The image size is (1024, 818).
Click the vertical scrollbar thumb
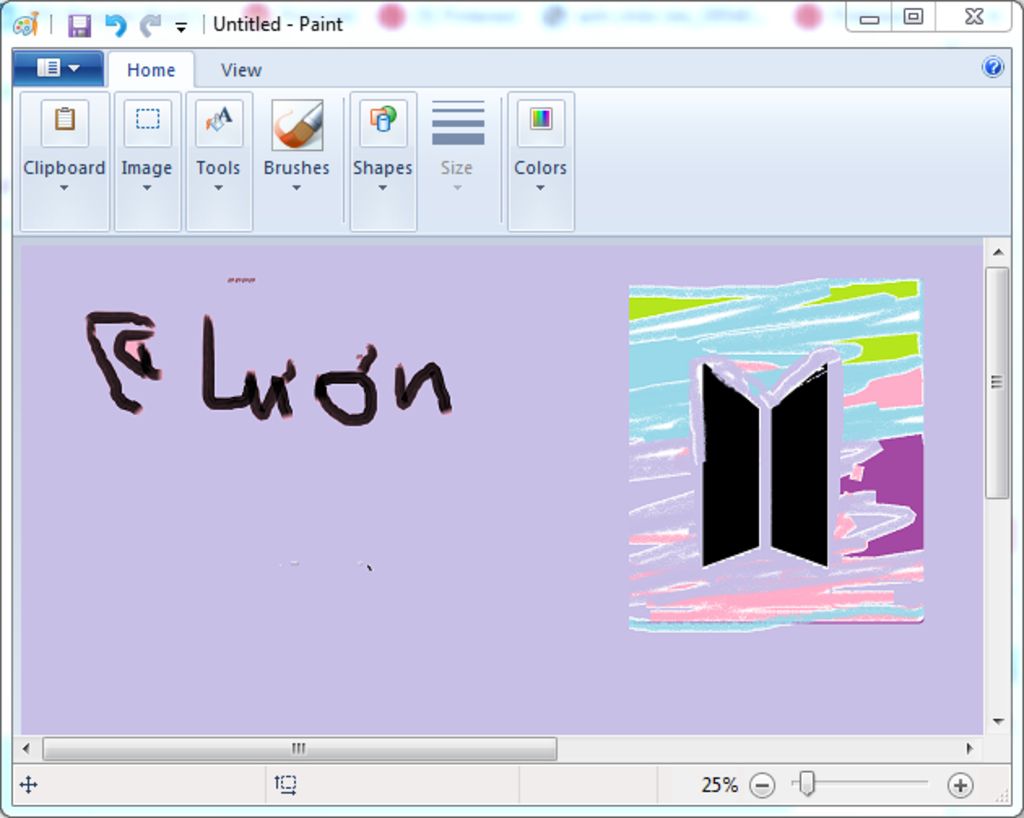(x=997, y=383)
